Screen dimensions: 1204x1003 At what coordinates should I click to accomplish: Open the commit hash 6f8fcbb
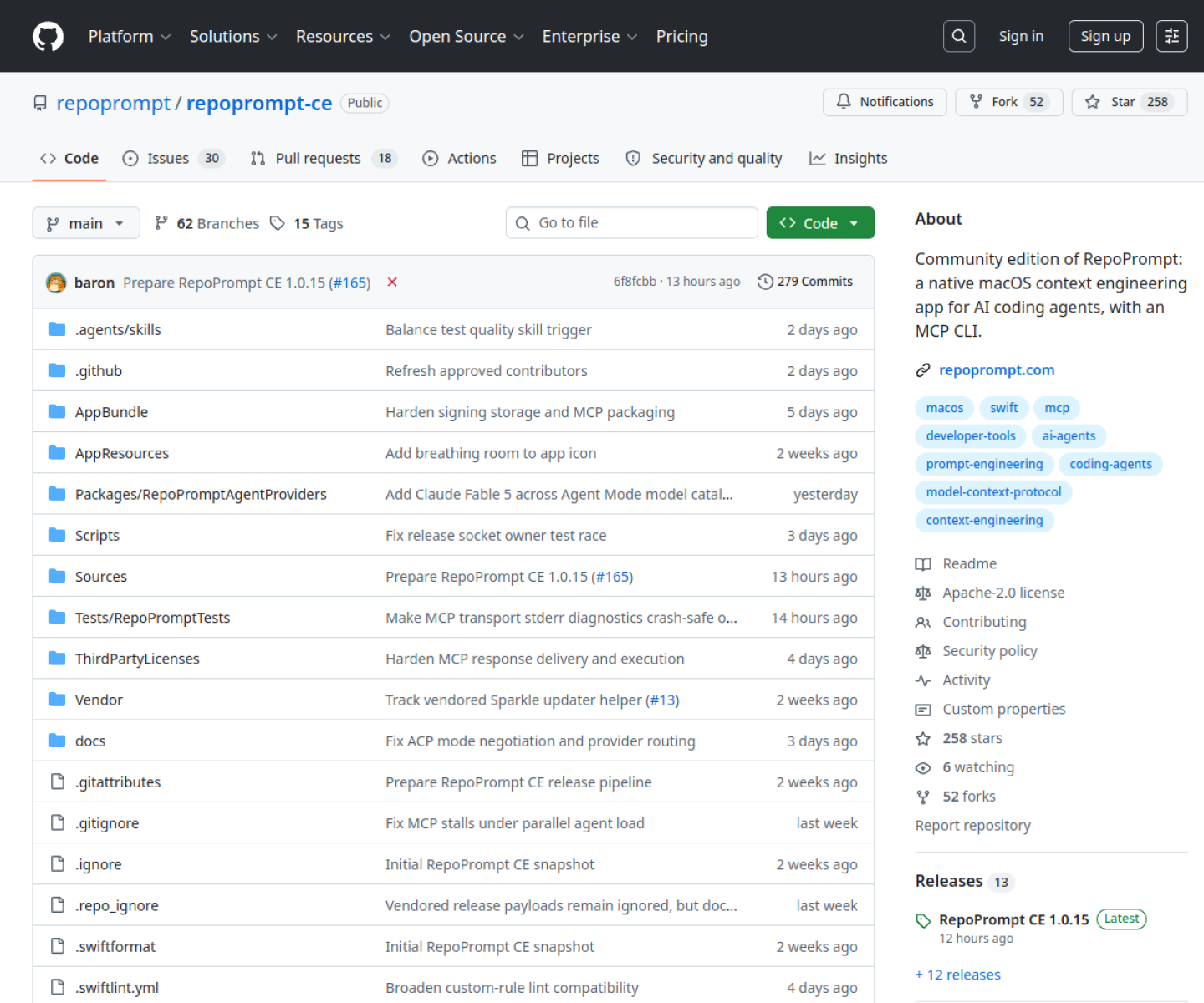pyautogui.click(x=635, y=282)
